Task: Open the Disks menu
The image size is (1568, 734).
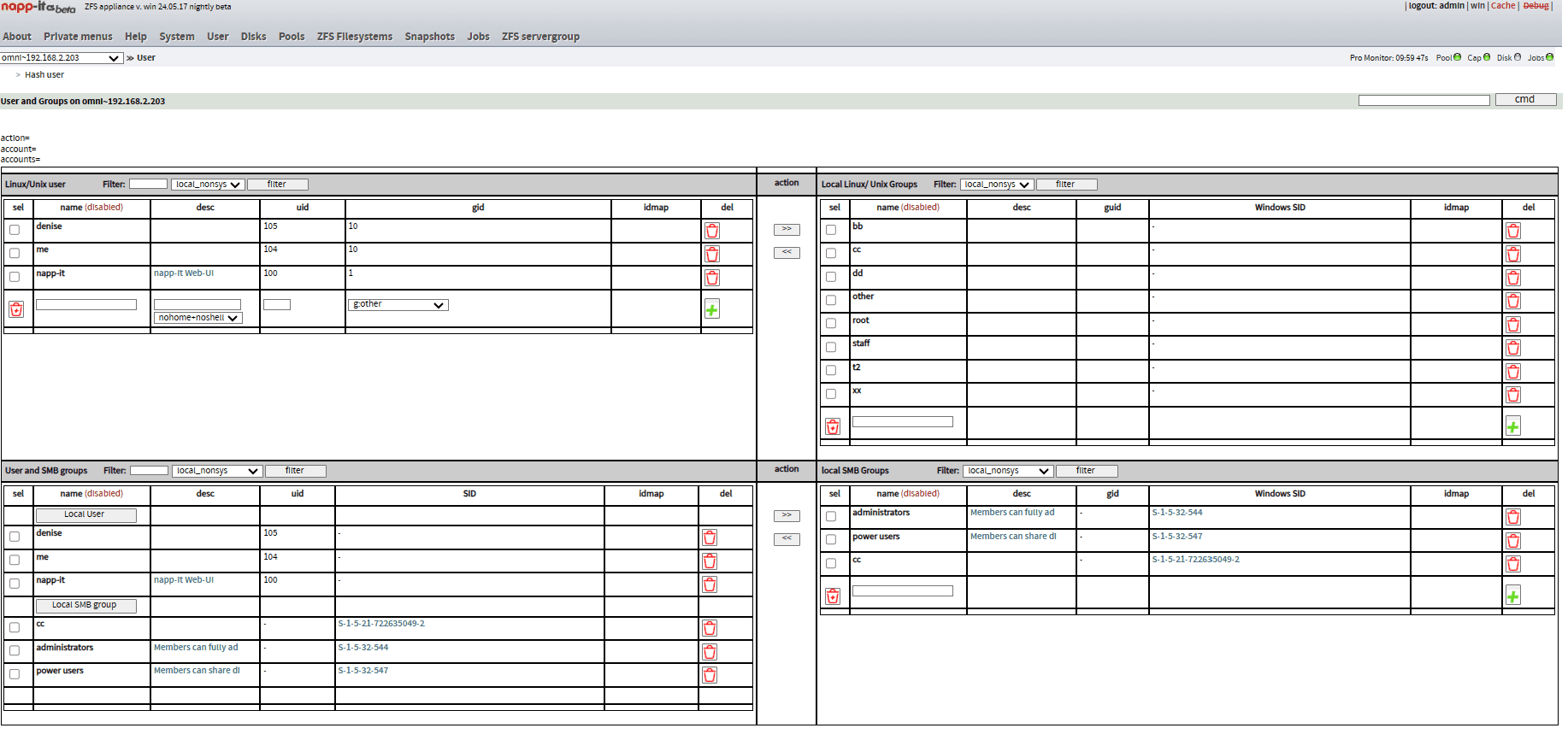Action: click(x=253, y=37)
